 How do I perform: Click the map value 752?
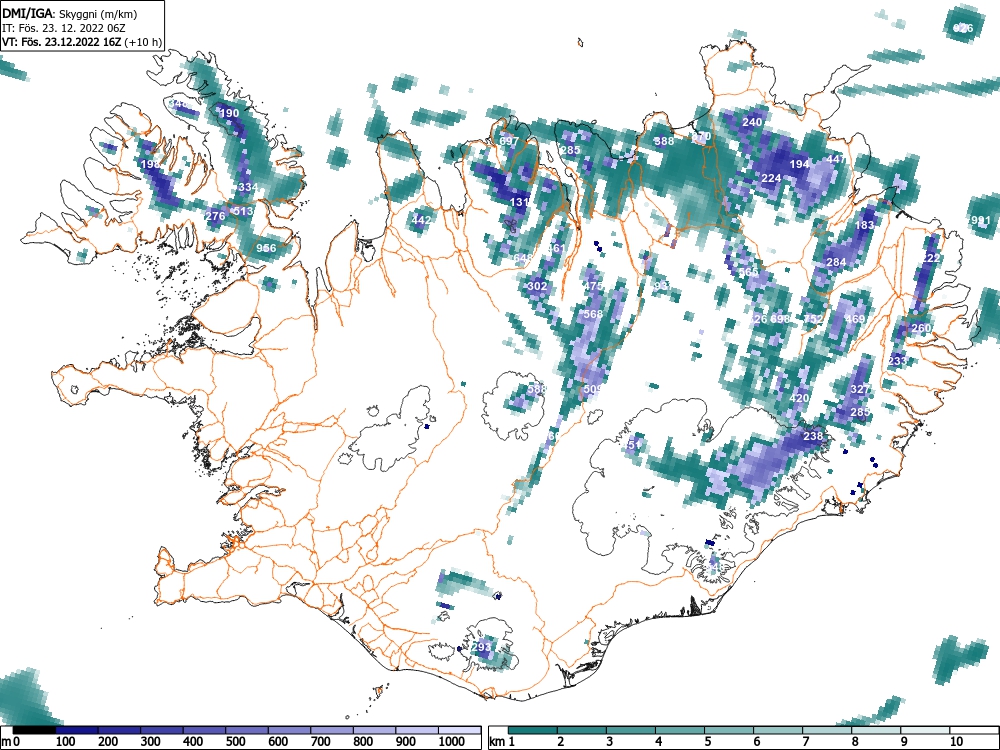813,319
